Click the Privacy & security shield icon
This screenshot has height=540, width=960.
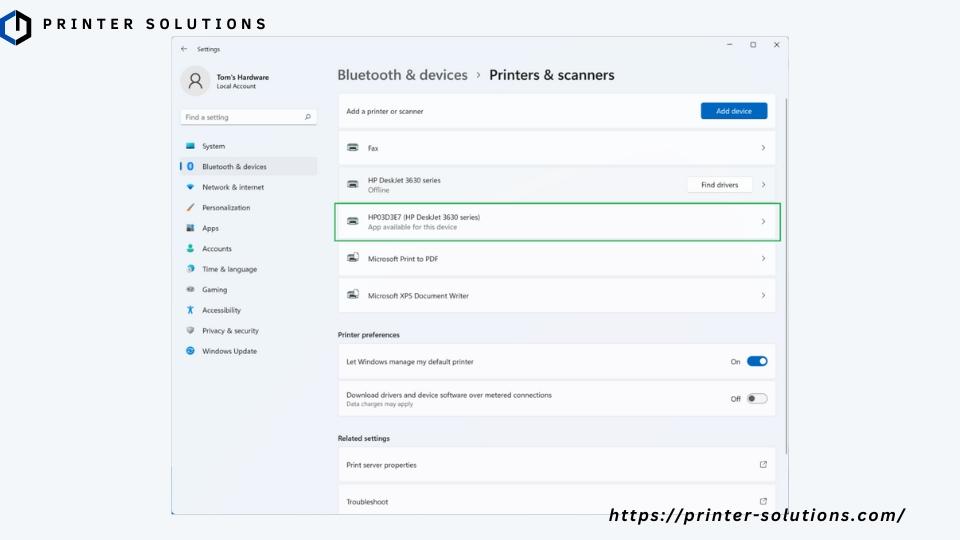point(190,331)
